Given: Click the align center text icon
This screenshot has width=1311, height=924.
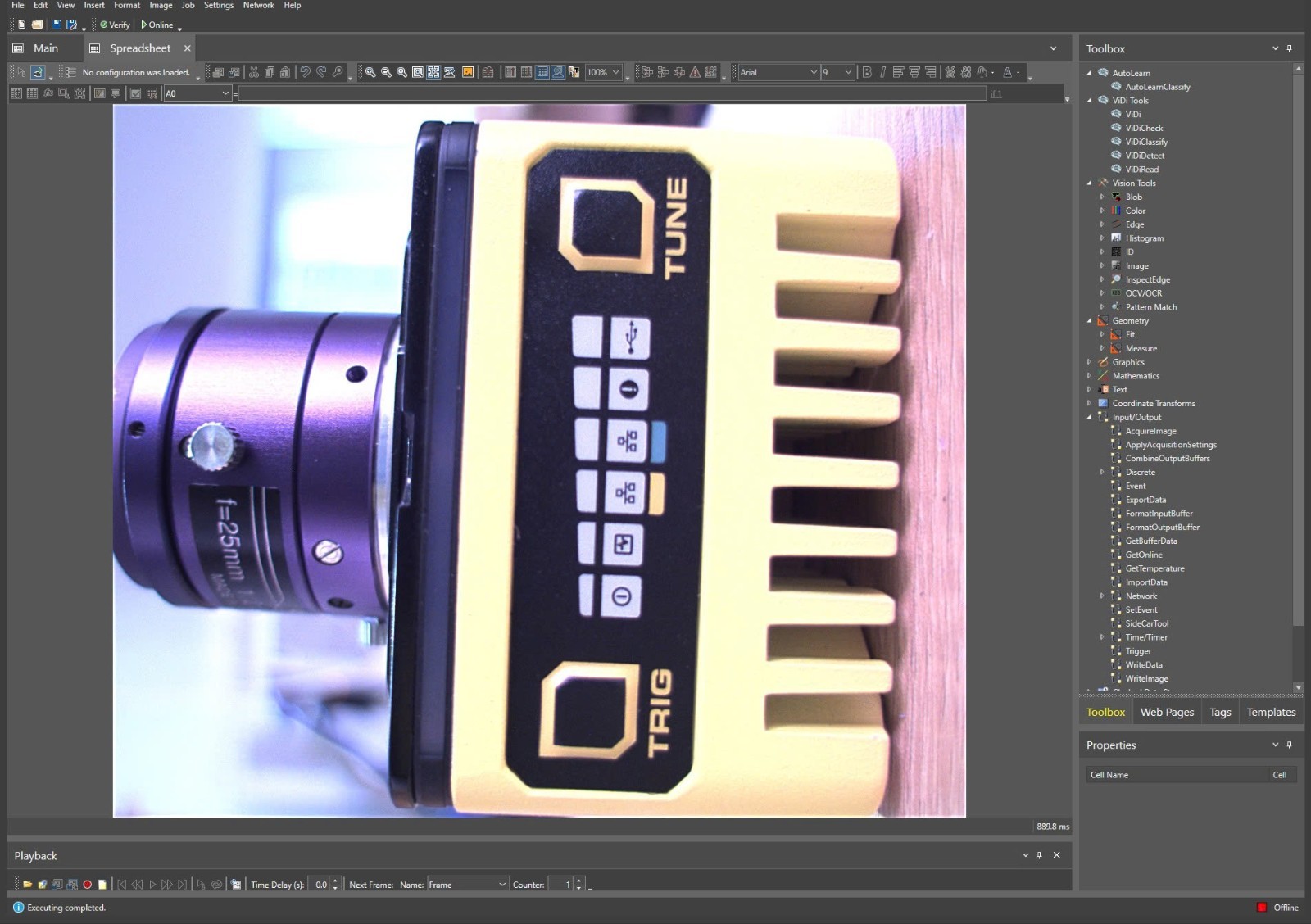Looking at the screenshot, I should click(x=914, y=72).
